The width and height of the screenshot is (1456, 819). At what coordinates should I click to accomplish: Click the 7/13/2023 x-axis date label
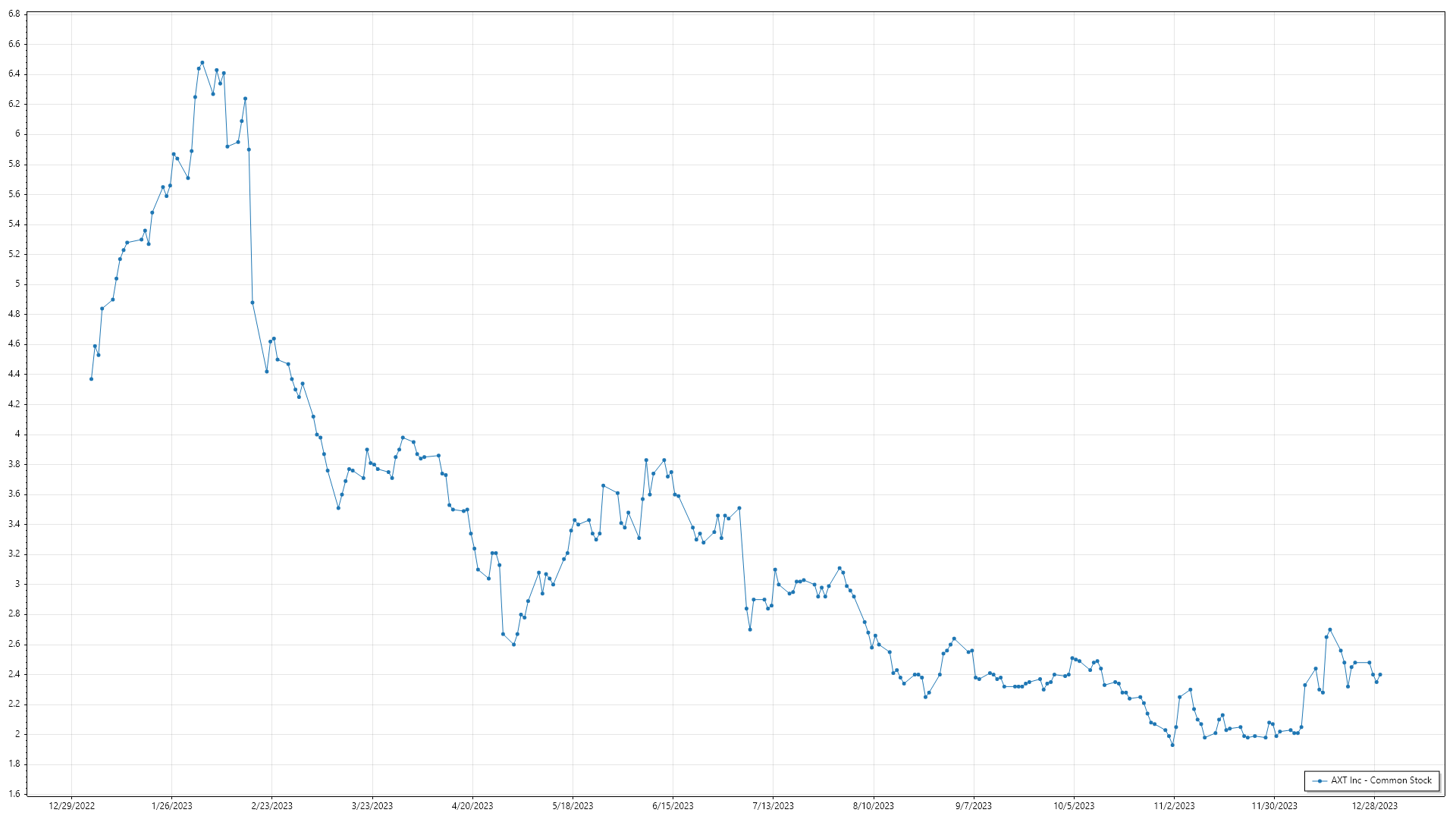[773, 805]
